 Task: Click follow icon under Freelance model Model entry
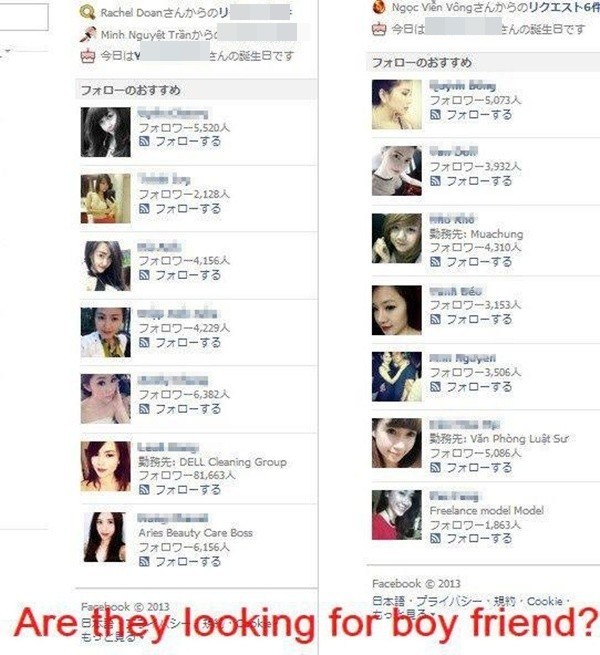[x=435, y=538]
